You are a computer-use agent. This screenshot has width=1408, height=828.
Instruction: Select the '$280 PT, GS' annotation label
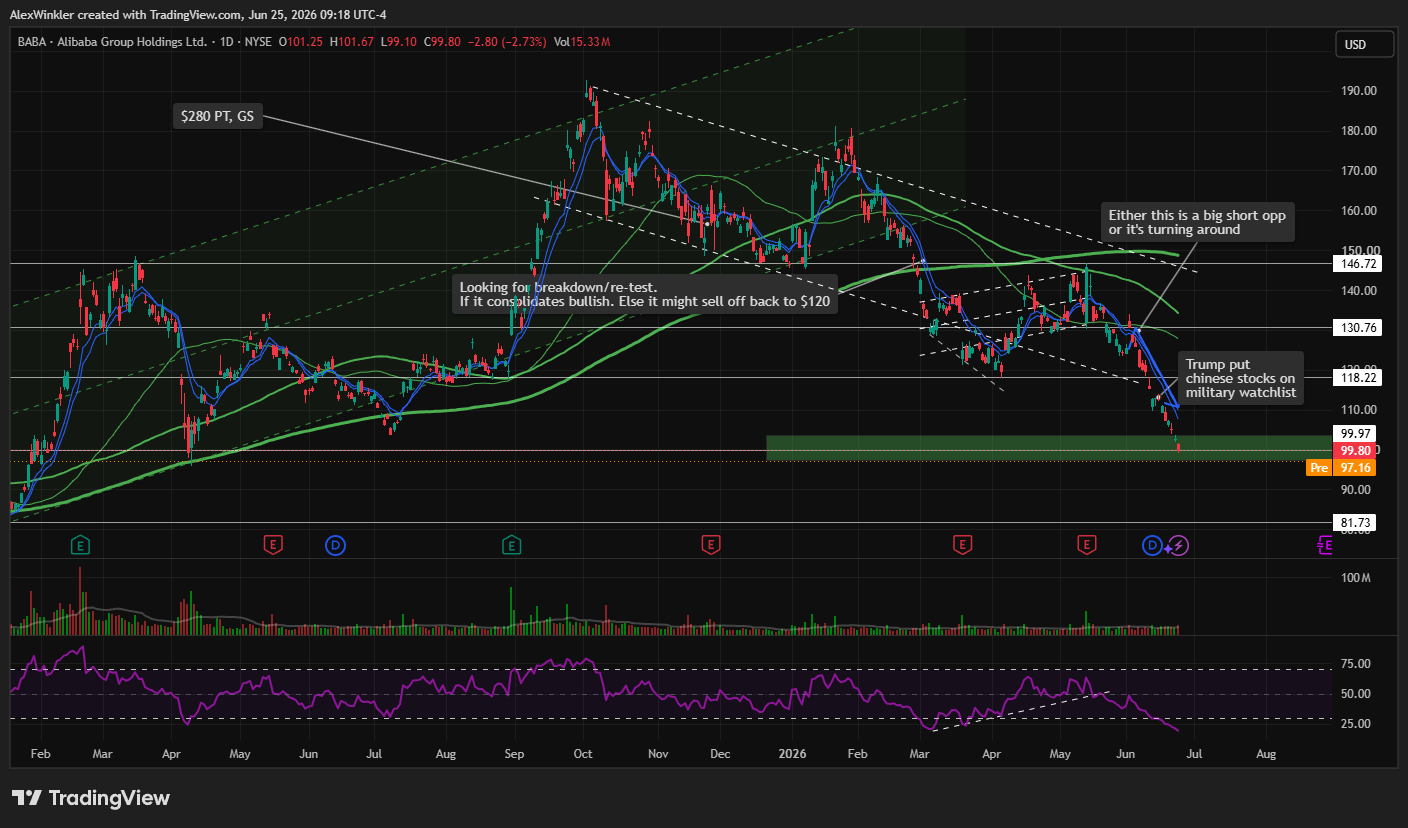click(218, 117)
